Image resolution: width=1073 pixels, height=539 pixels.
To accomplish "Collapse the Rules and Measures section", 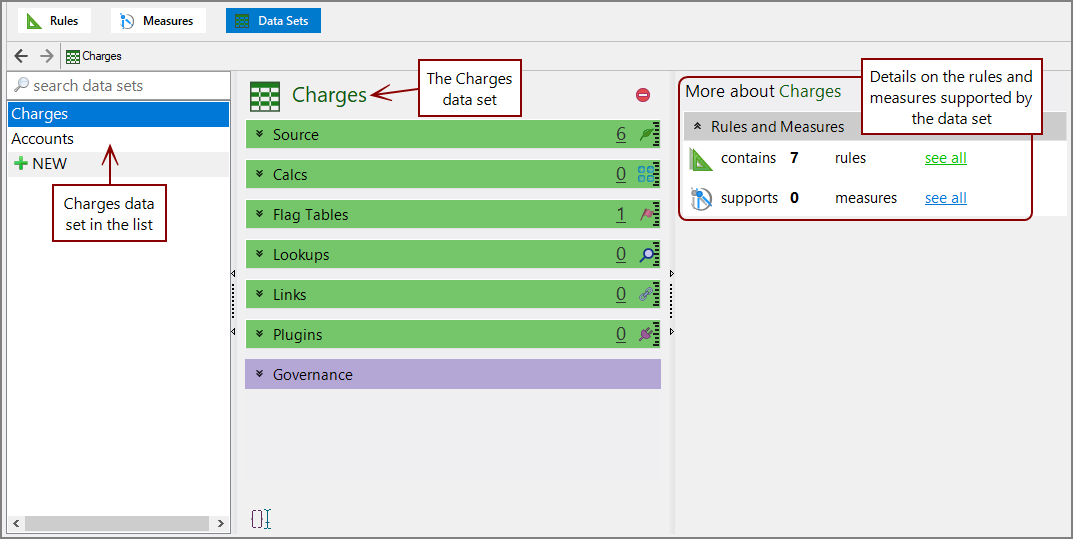I will pyautogui.click(x=697, y=127).
